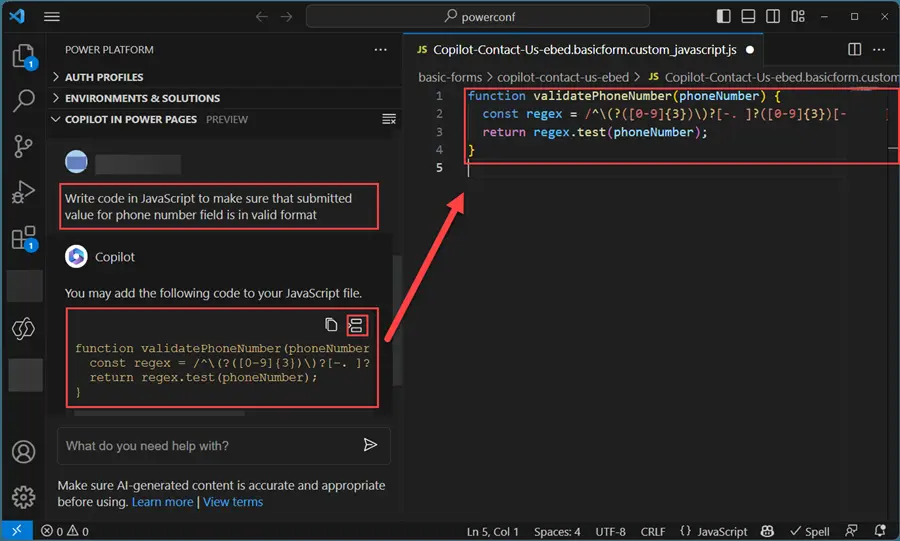
Task: Toggle the primary side bar layout button
Action: coord(724,17)
